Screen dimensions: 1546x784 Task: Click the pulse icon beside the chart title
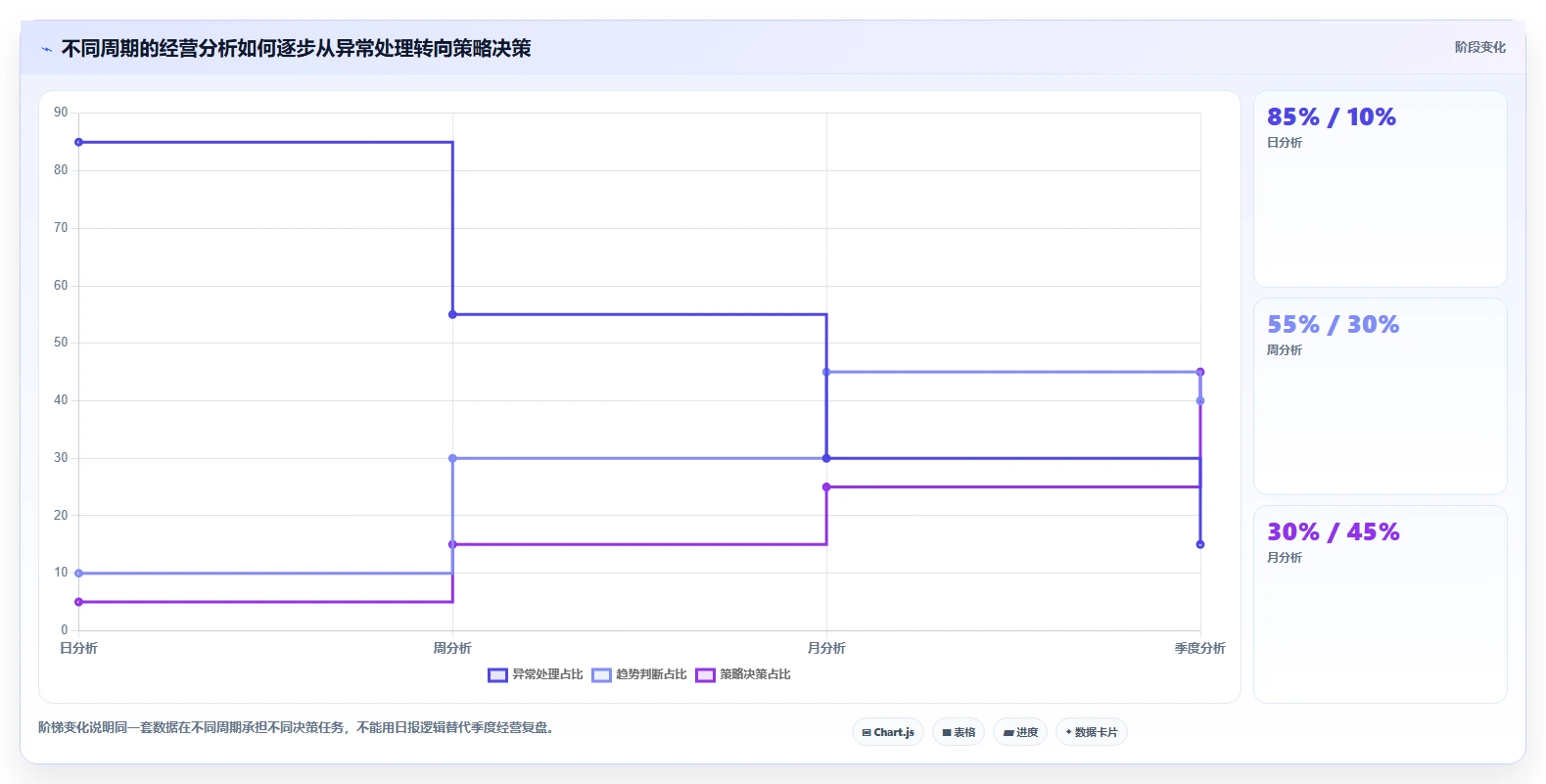[x=46, y=49]
